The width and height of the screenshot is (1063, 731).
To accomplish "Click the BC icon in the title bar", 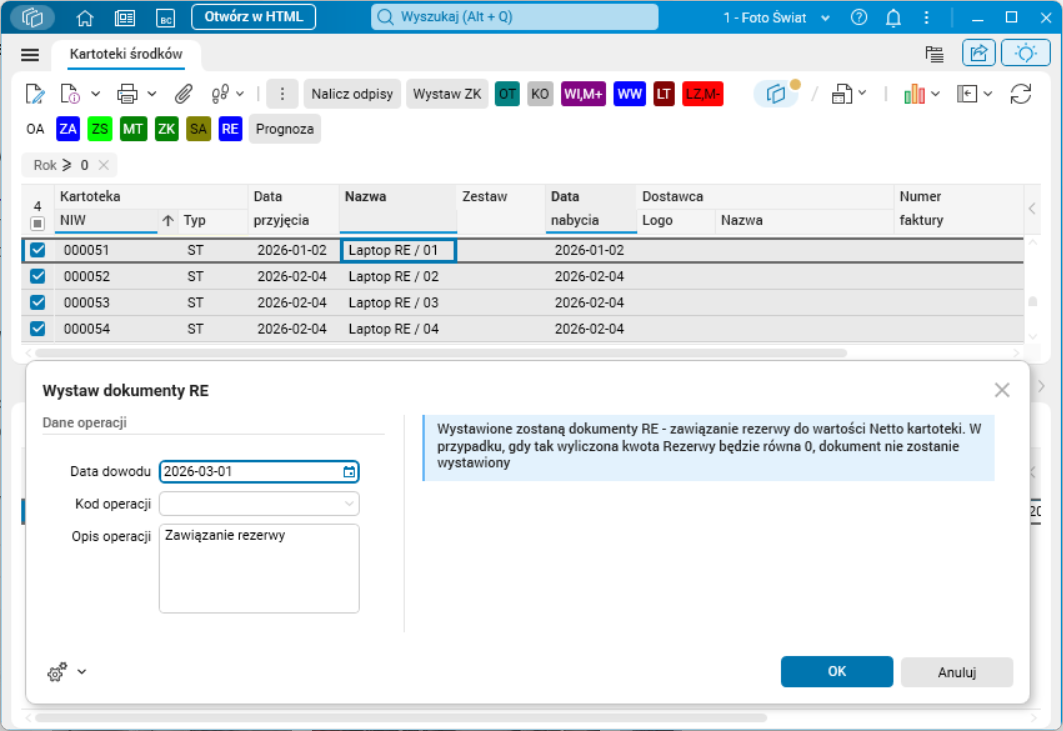I will coord(165,18).
